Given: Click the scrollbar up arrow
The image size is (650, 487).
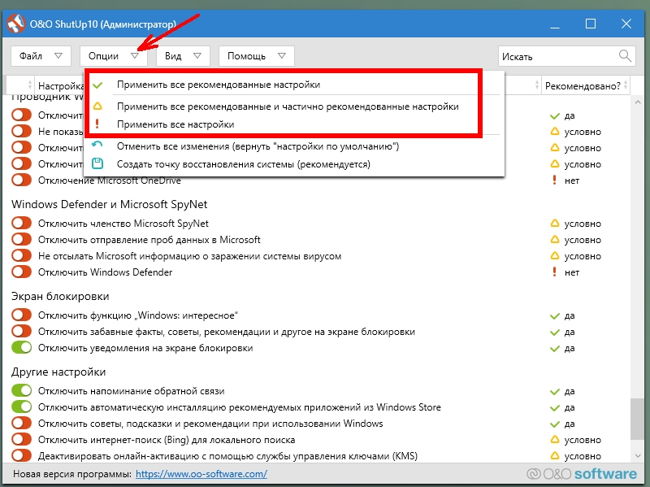Looking at the screenshot, I should (x=637, y=102).
